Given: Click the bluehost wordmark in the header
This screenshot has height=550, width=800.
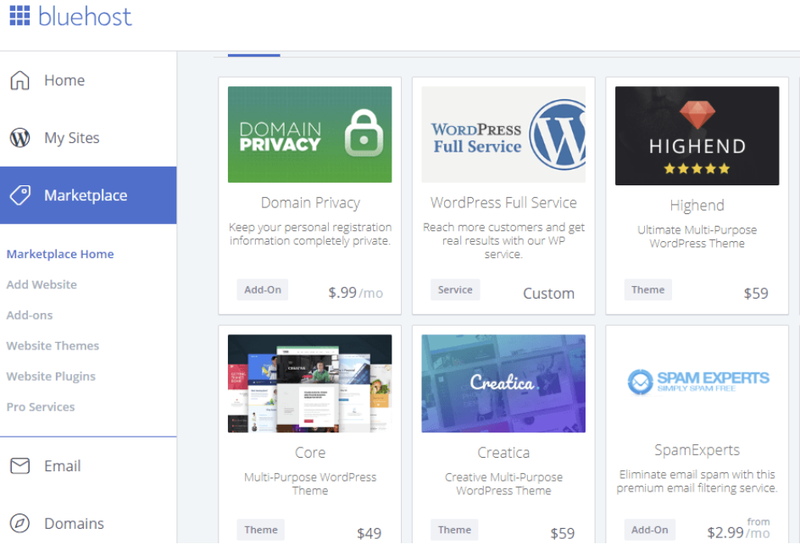Looking at the screenshot, I should 85,16.
